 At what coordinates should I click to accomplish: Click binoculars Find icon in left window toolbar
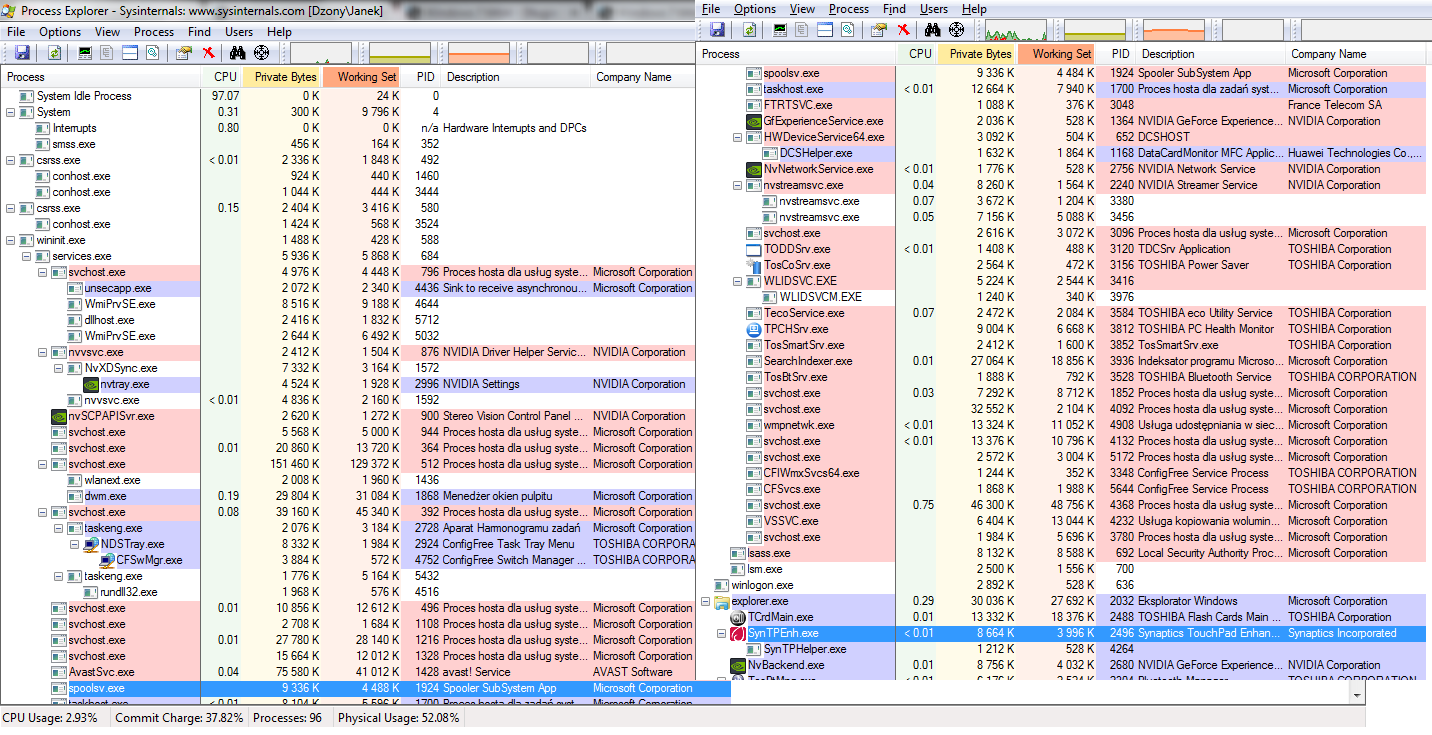239,53
